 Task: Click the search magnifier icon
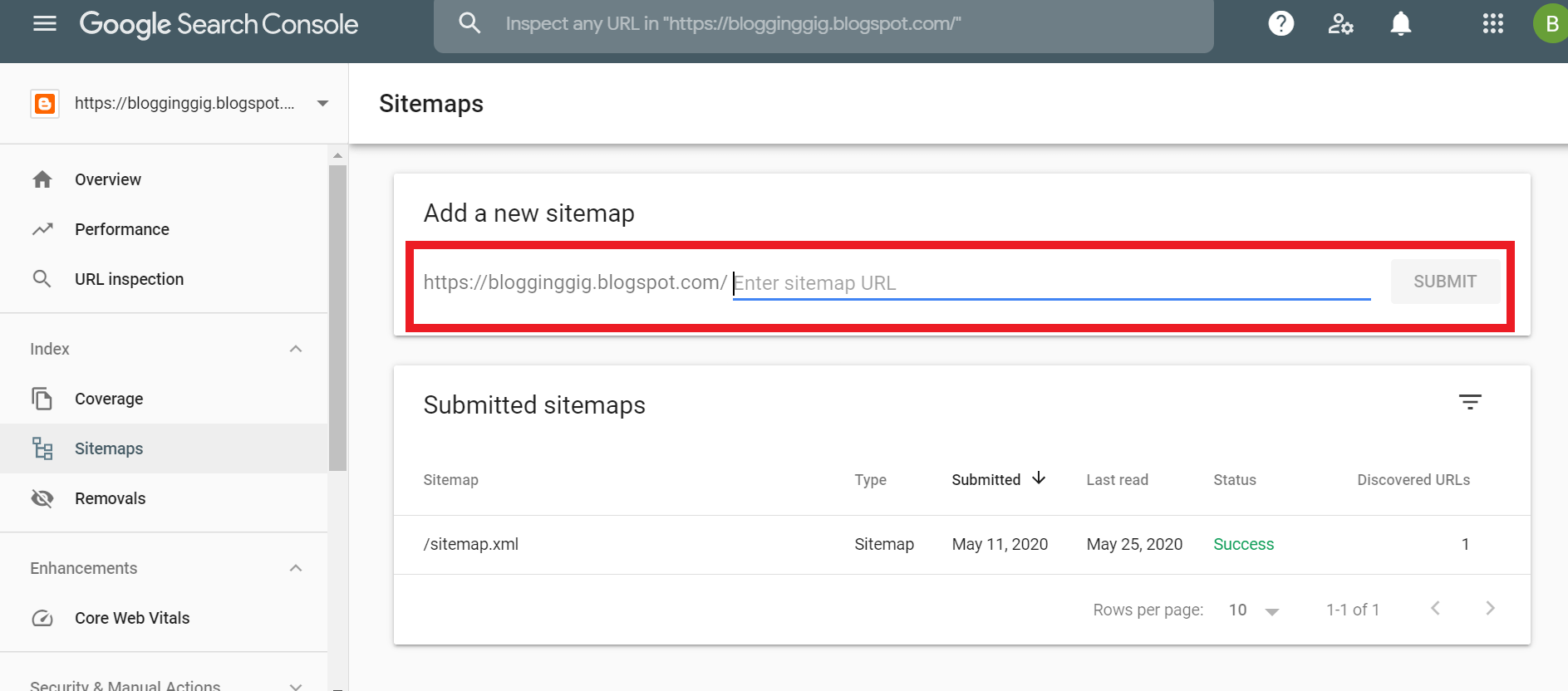469,23
